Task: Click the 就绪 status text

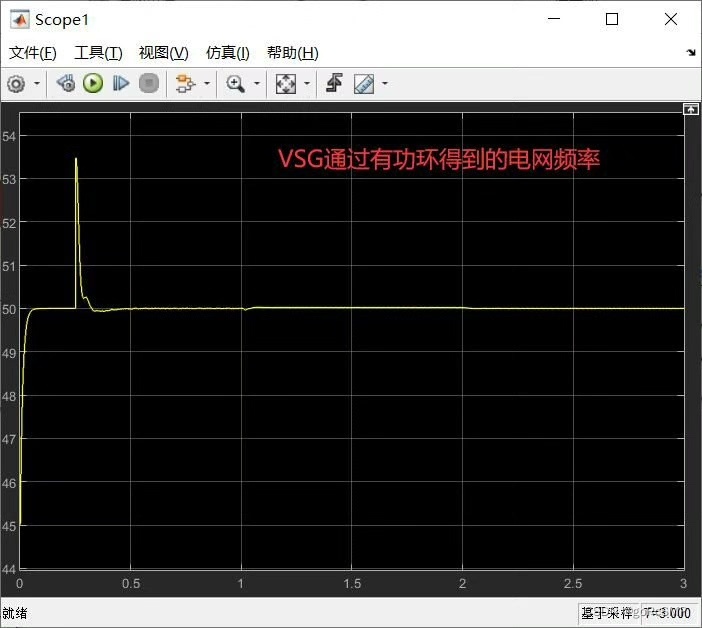Action: coord(15,613)
